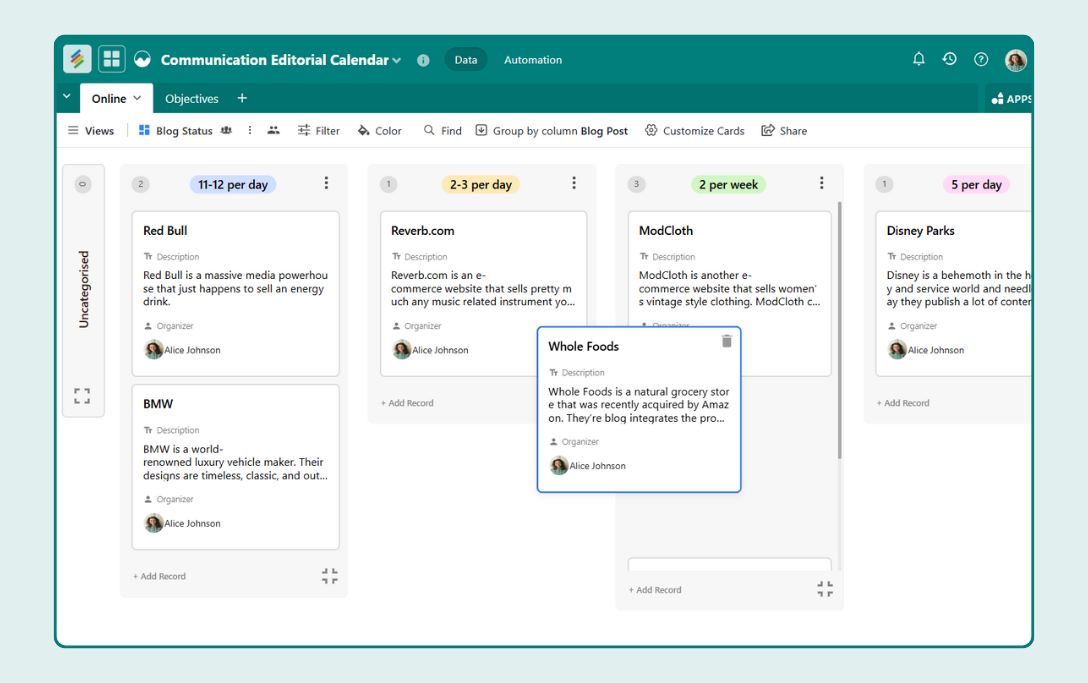Viewport: 1088px width, 683px height.
Task: Click Alice Johnson on Red Bull card
Action: [182, 350]
